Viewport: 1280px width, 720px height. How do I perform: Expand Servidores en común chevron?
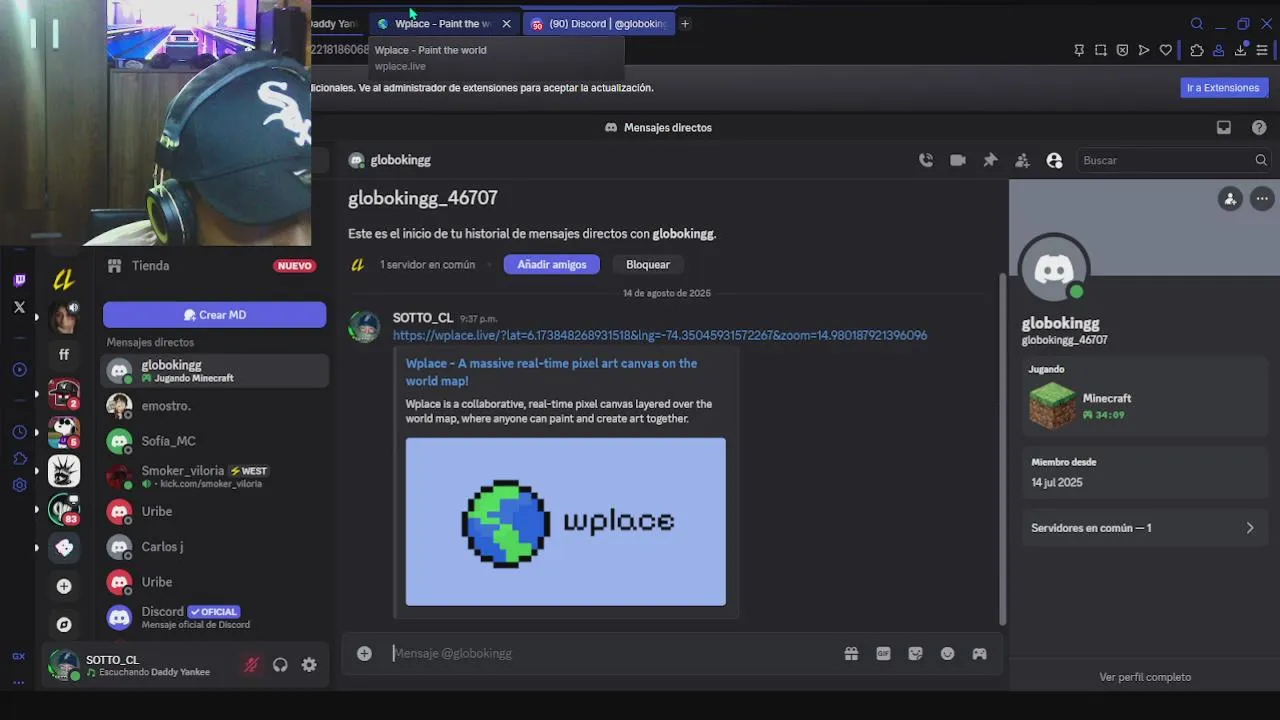[x=1250, y=528]
